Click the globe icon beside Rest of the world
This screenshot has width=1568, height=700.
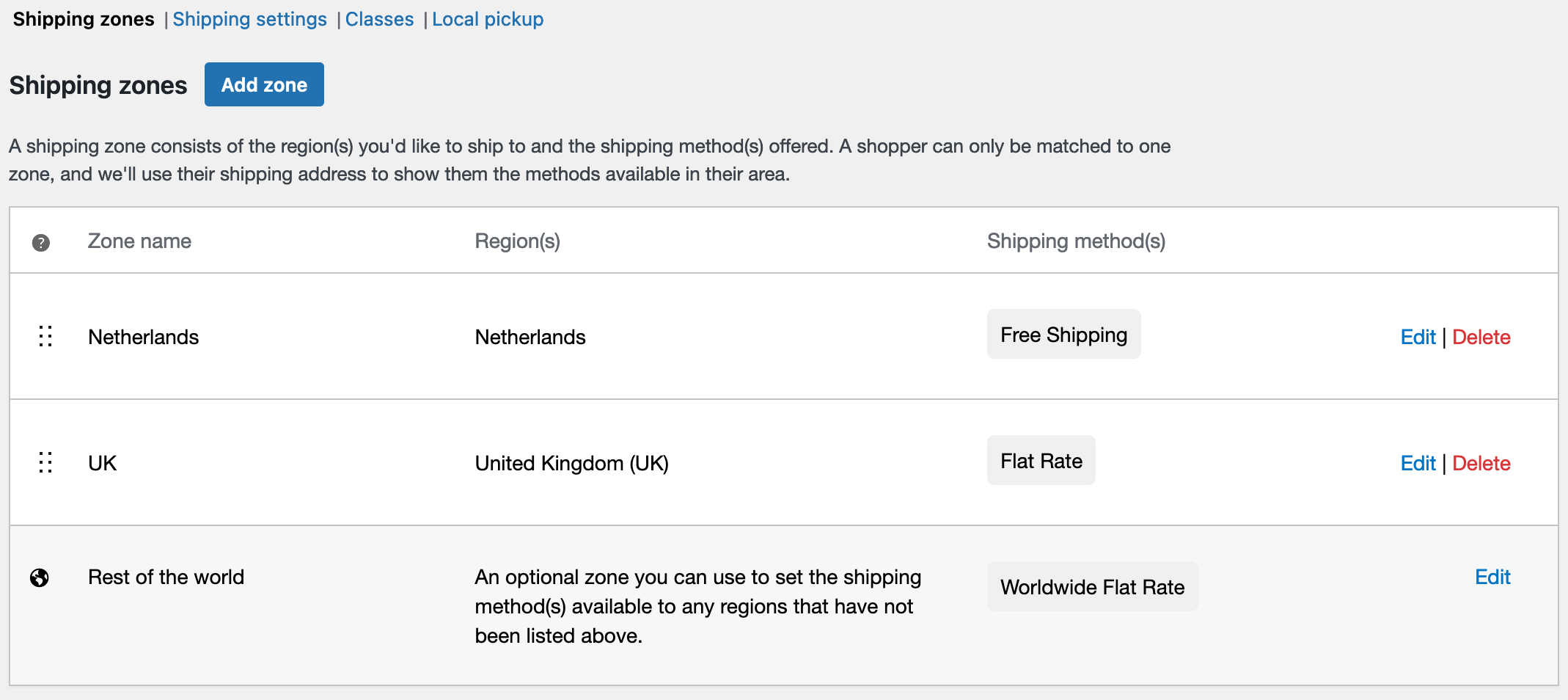pos(40,578)
